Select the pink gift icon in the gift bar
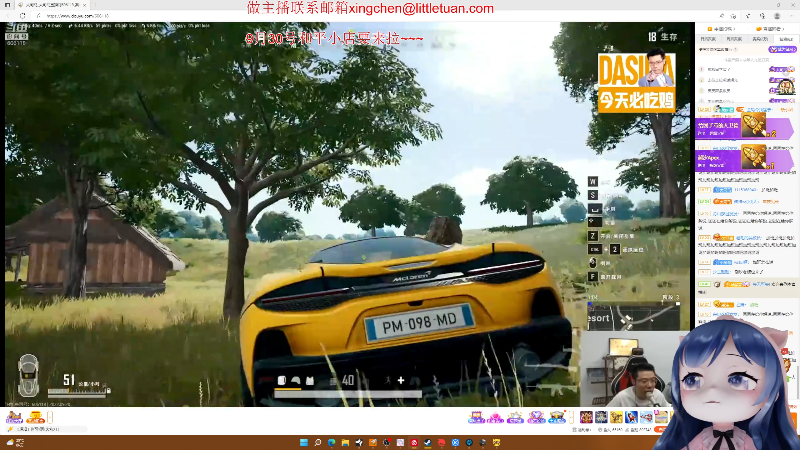The height and width of the screenshot is (450, 800). (x=495, y=417)
